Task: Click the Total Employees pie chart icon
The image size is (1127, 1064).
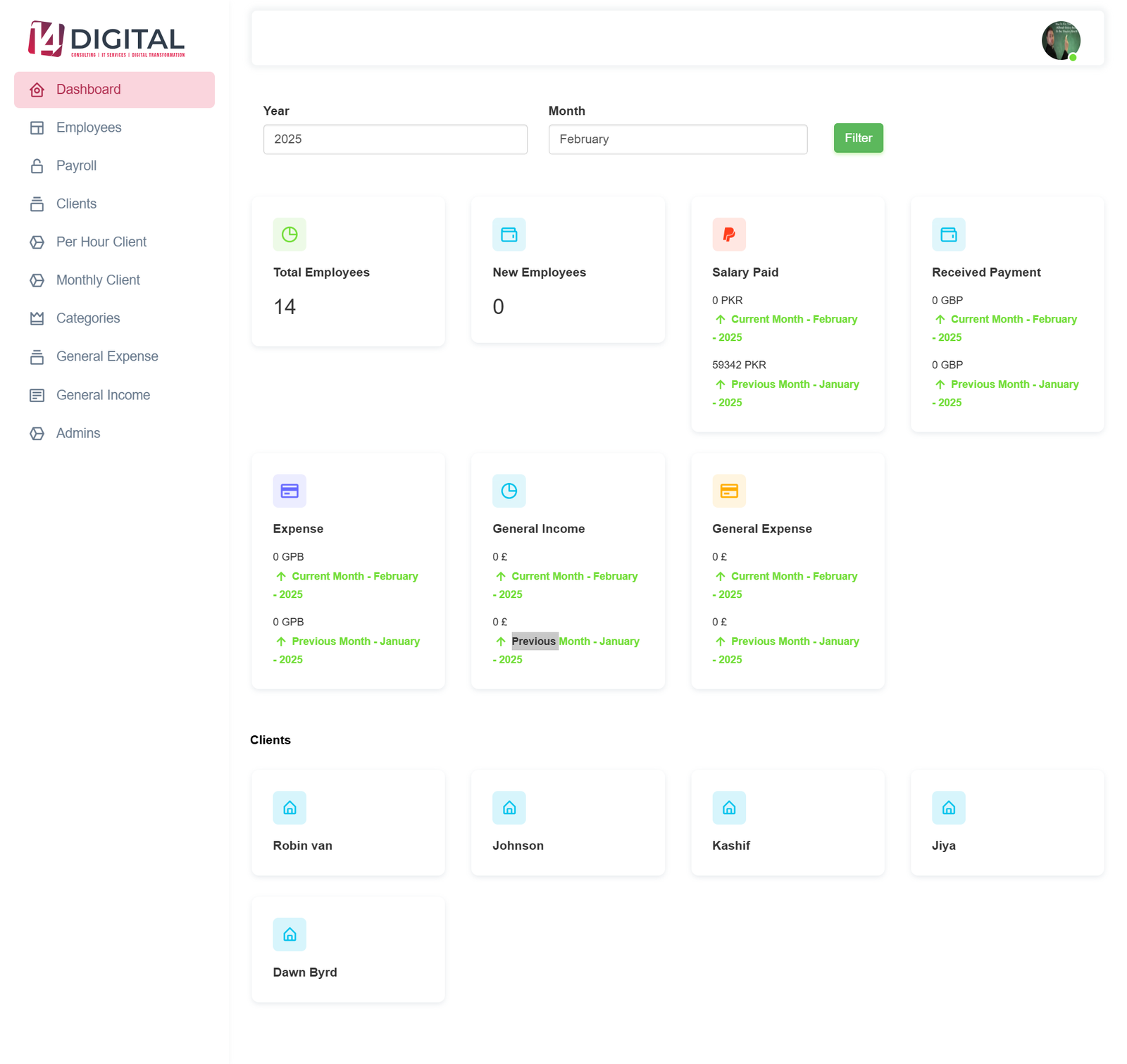Action: point(289,234)
